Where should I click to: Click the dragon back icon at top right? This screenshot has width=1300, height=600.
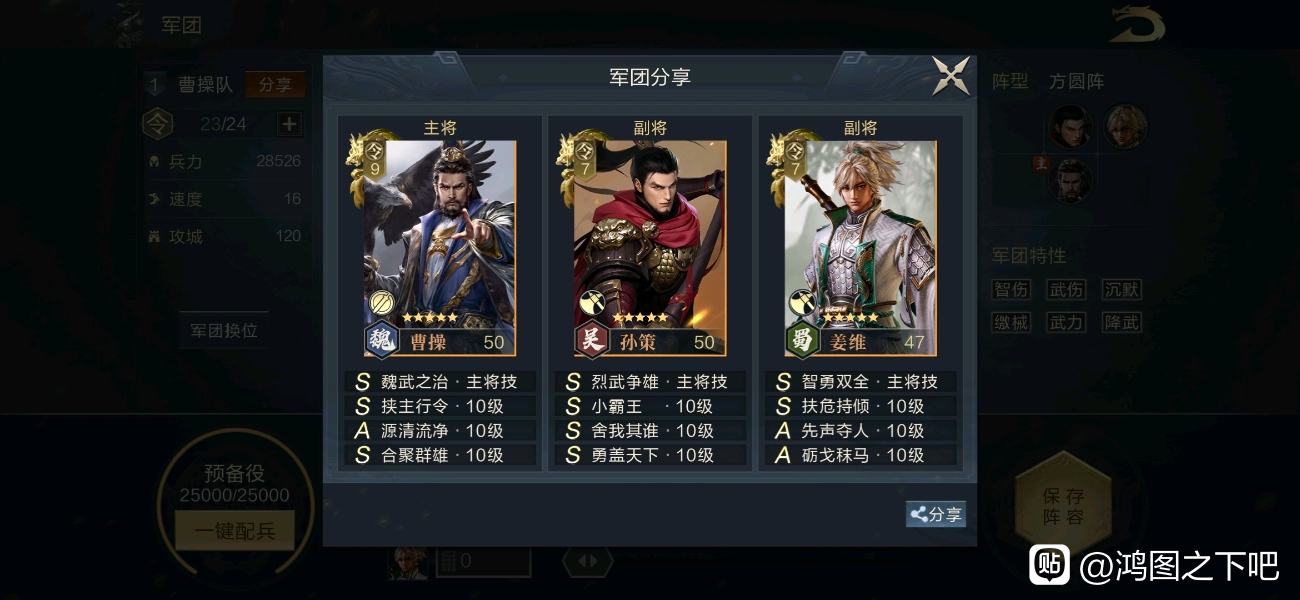(1138, 25)
